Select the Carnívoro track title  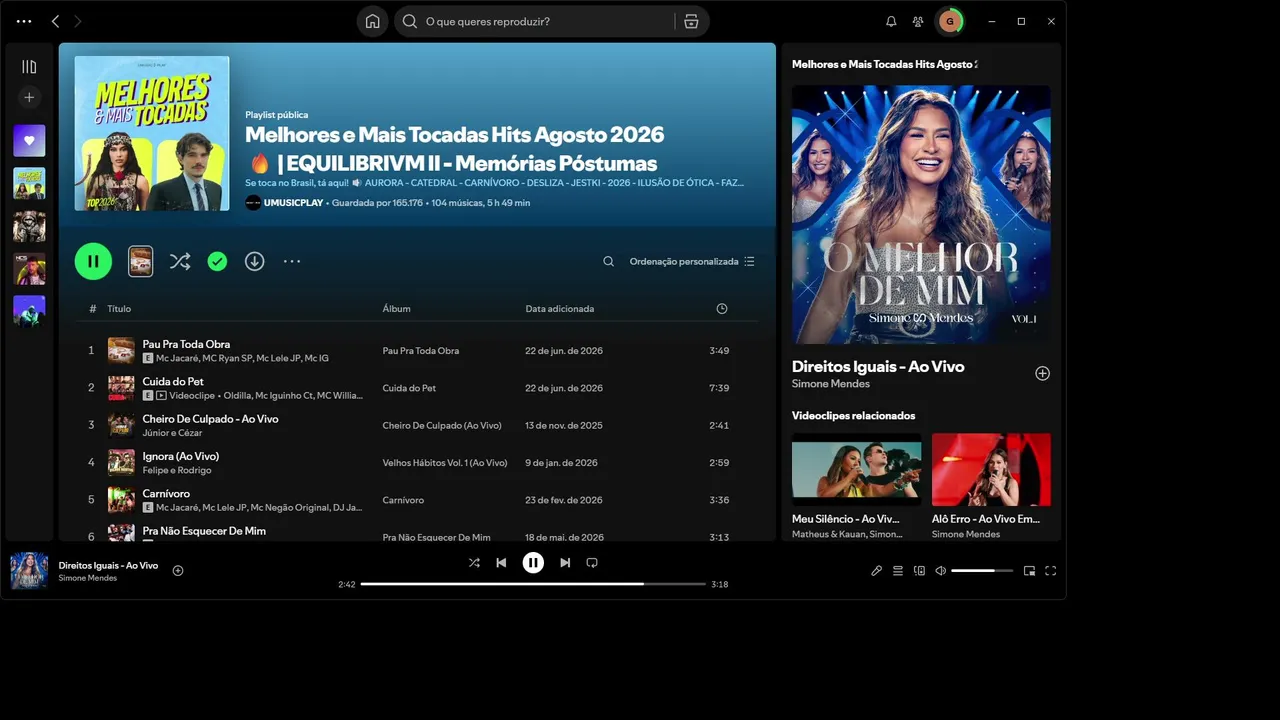(166, 493)
